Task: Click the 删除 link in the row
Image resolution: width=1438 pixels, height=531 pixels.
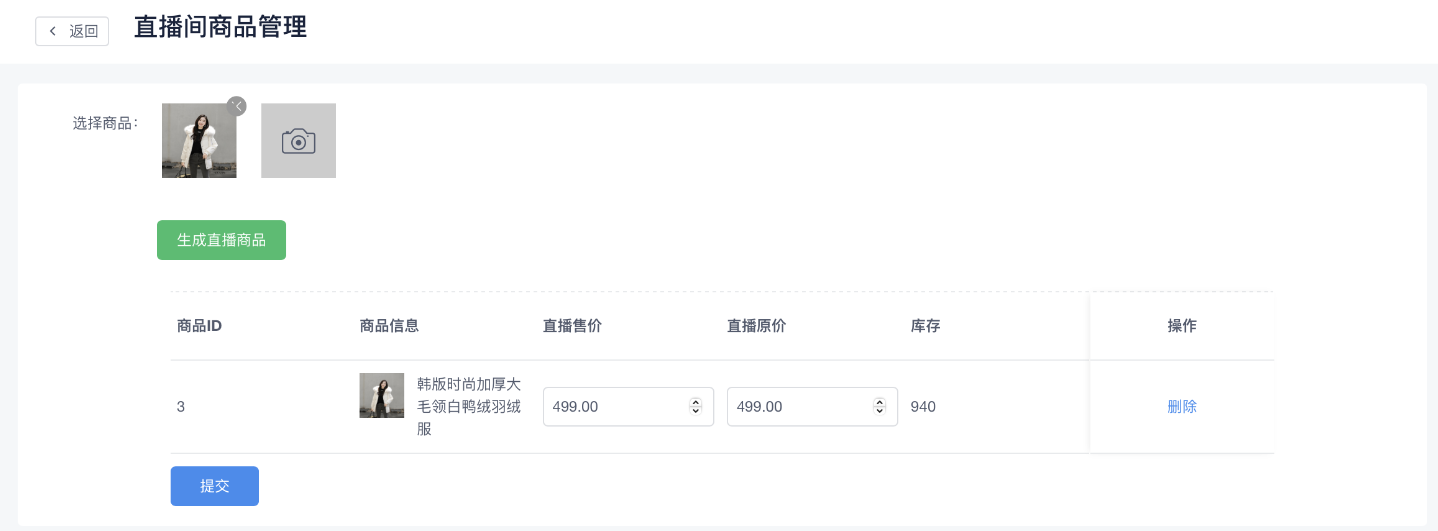Action: tap(1182, 407)
